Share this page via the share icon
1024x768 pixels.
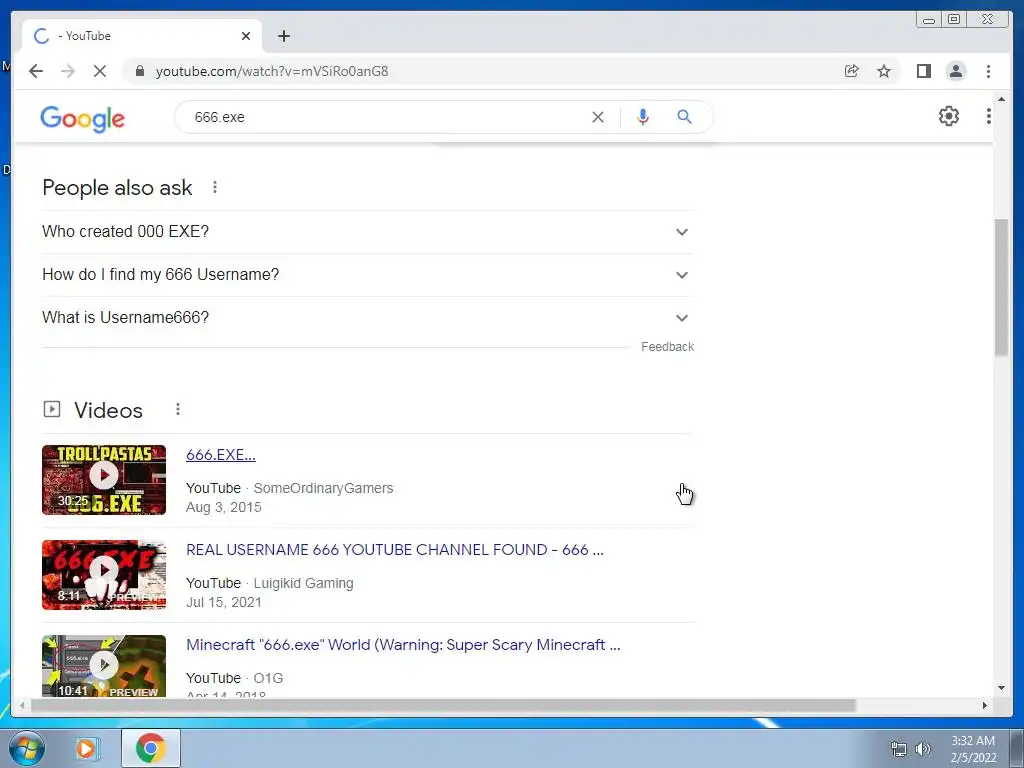tap(852, 71)
